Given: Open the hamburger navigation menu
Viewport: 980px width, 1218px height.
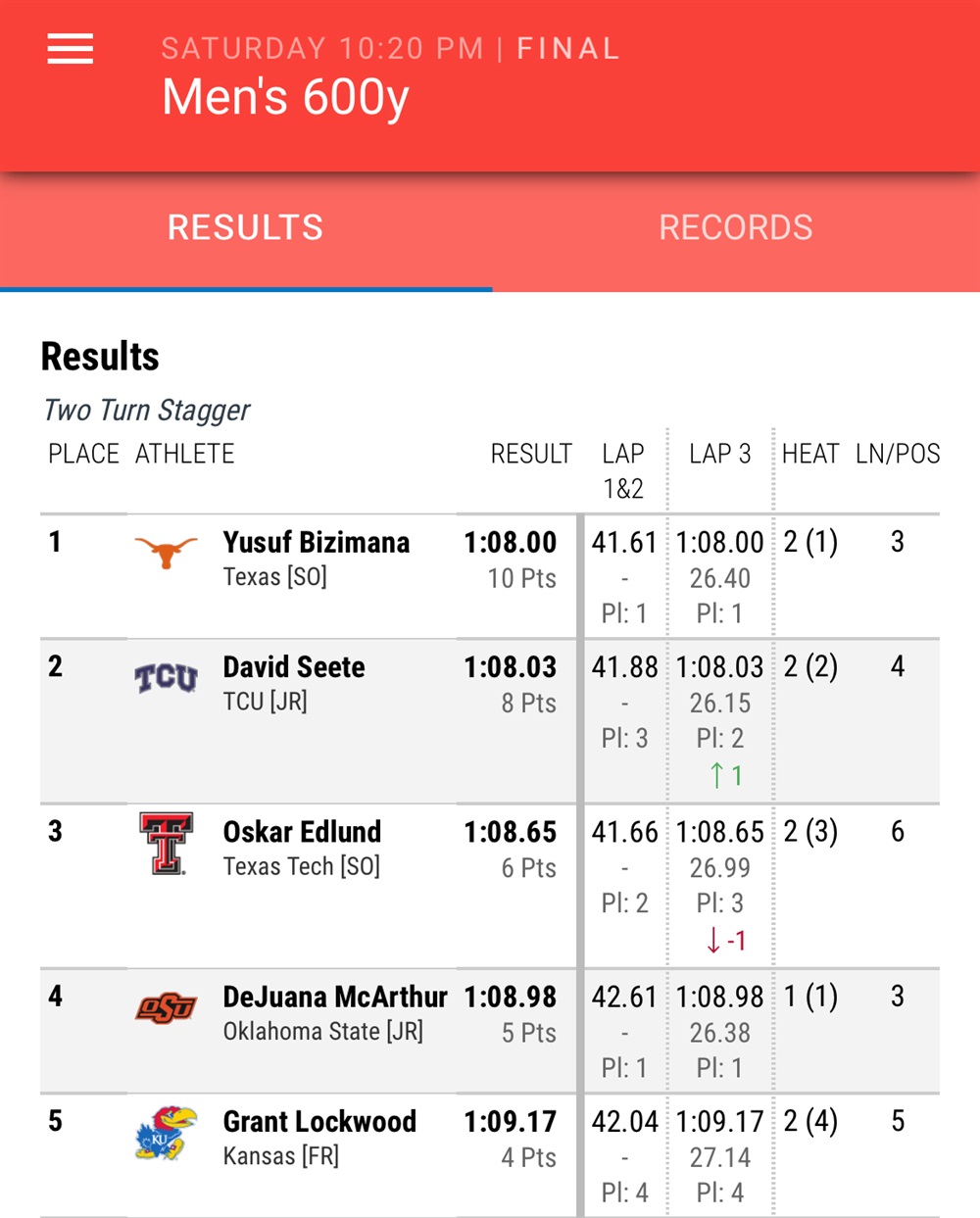Looking at the screenshot, I should (x=71, y=48).
